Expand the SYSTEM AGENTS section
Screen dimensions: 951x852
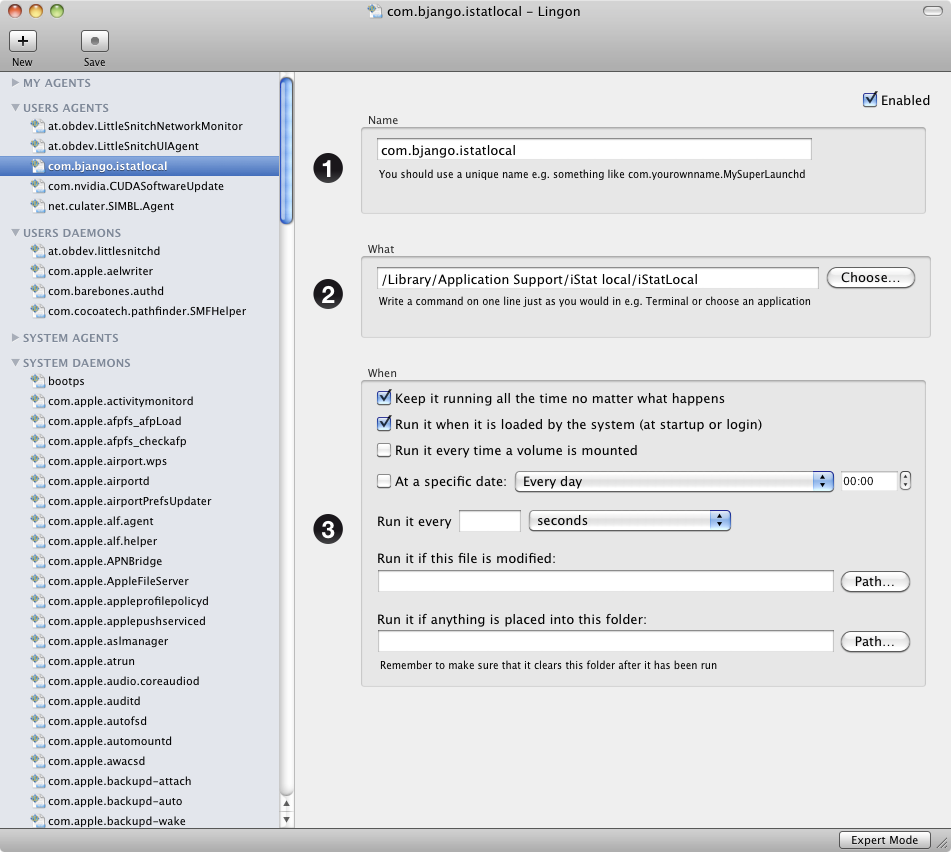coord(15,337)
